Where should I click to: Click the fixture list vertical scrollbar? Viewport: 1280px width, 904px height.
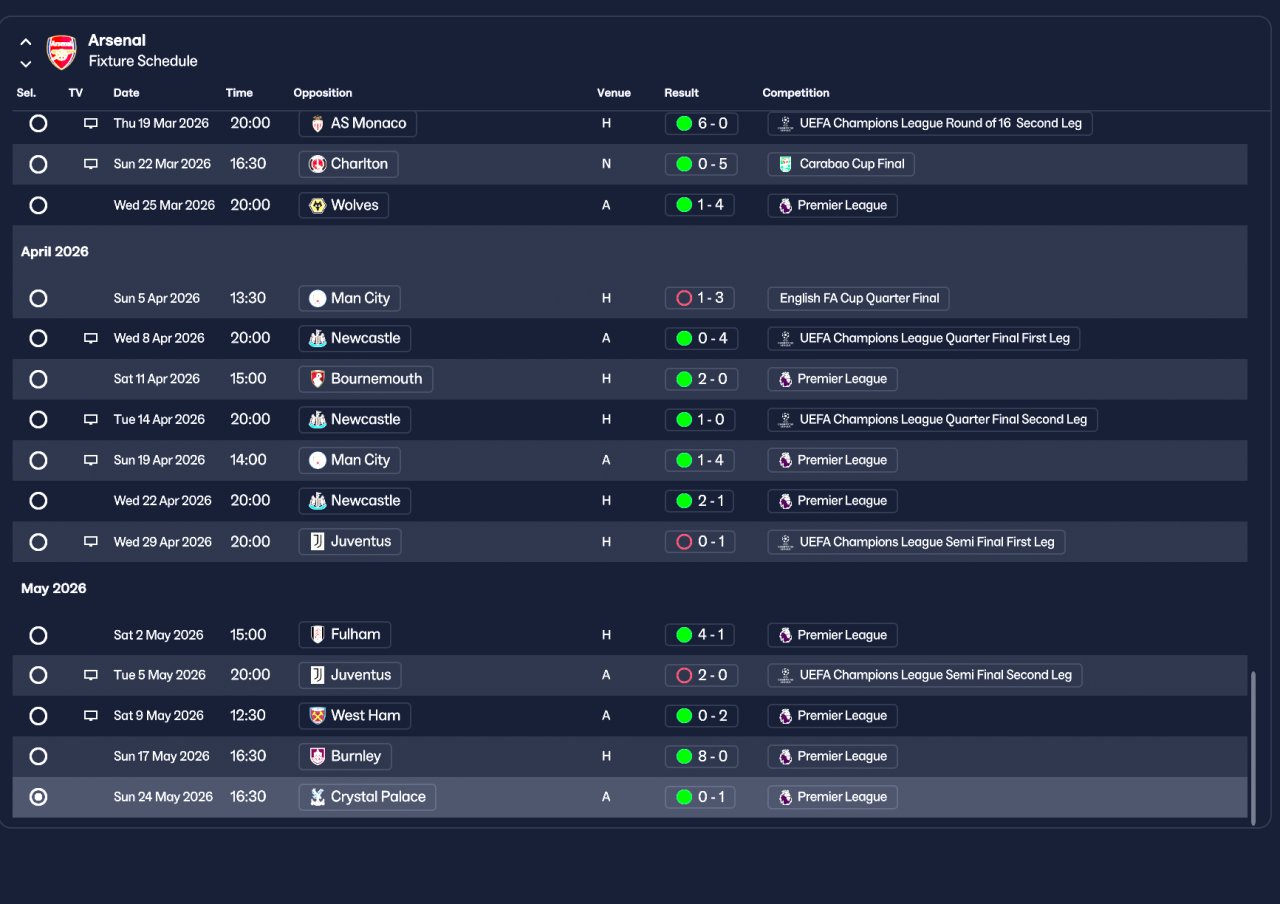point(1253,748)
